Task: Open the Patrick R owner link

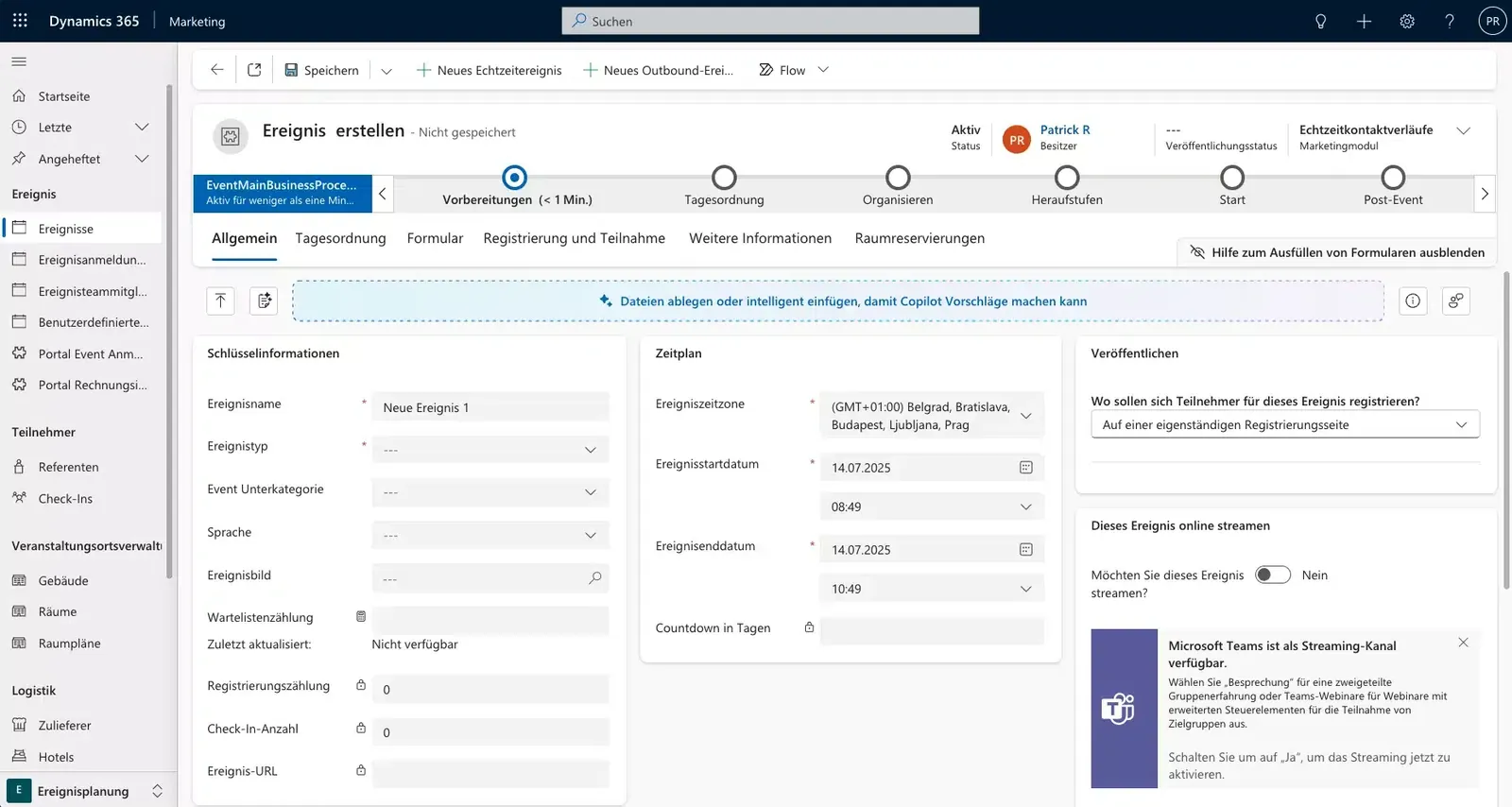Action: coord(1065,129)
